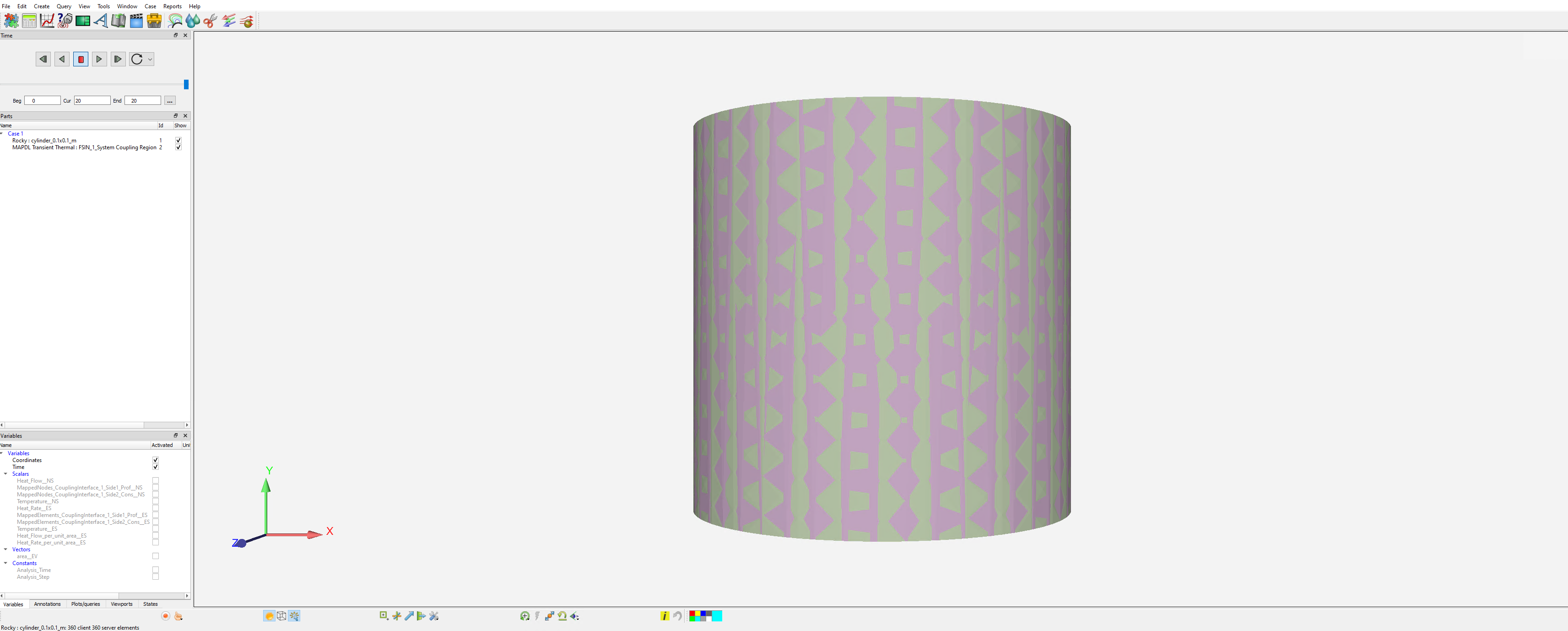
Task: Click the reset view rotation icon
Action: coord(562,616)
